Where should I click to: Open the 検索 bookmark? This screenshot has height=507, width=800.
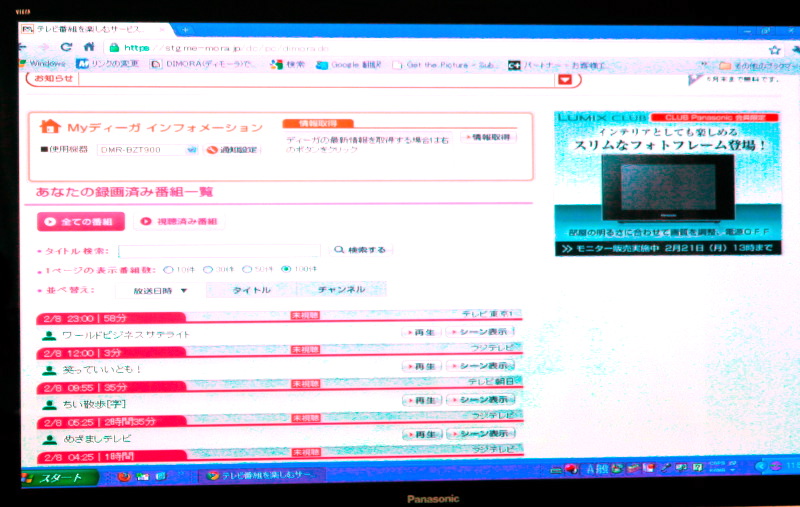pyautogui.click(x=288, y=65)
